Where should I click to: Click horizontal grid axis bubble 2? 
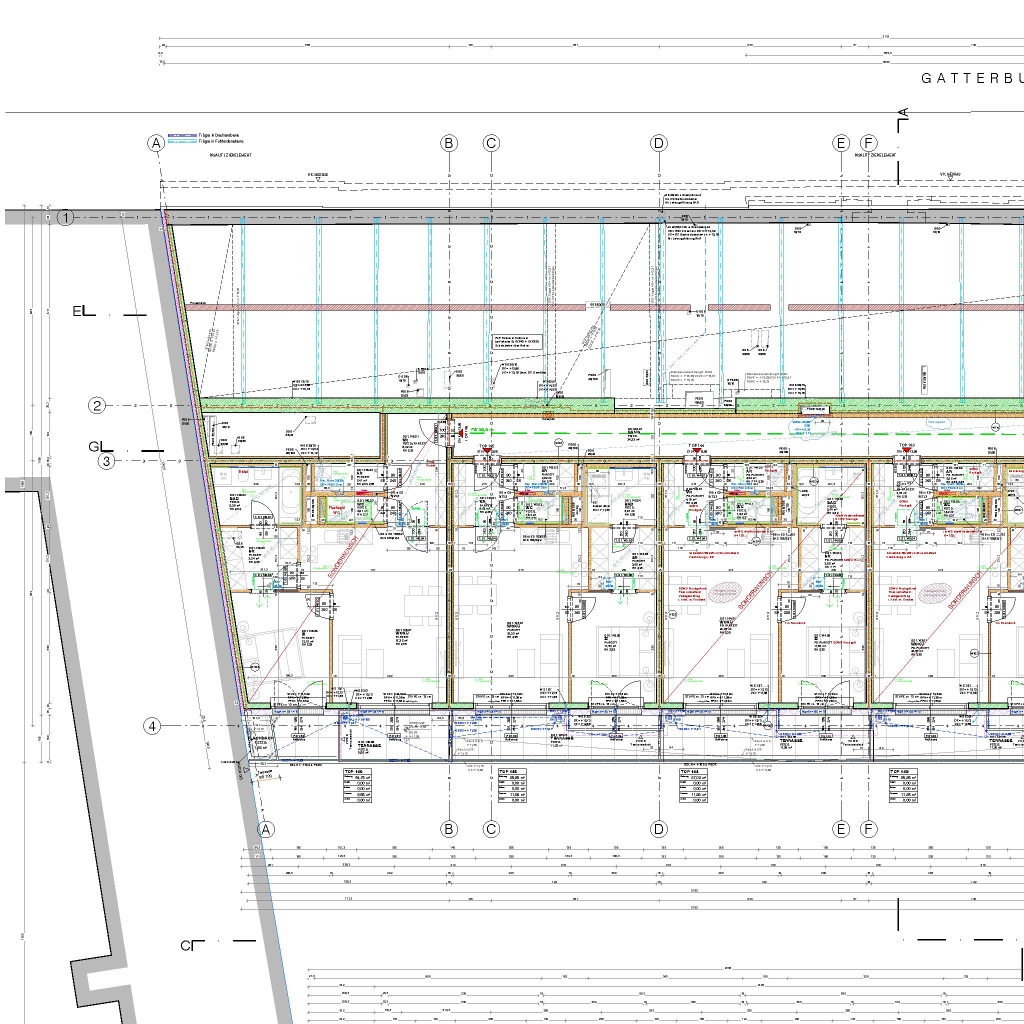(97, 406)
